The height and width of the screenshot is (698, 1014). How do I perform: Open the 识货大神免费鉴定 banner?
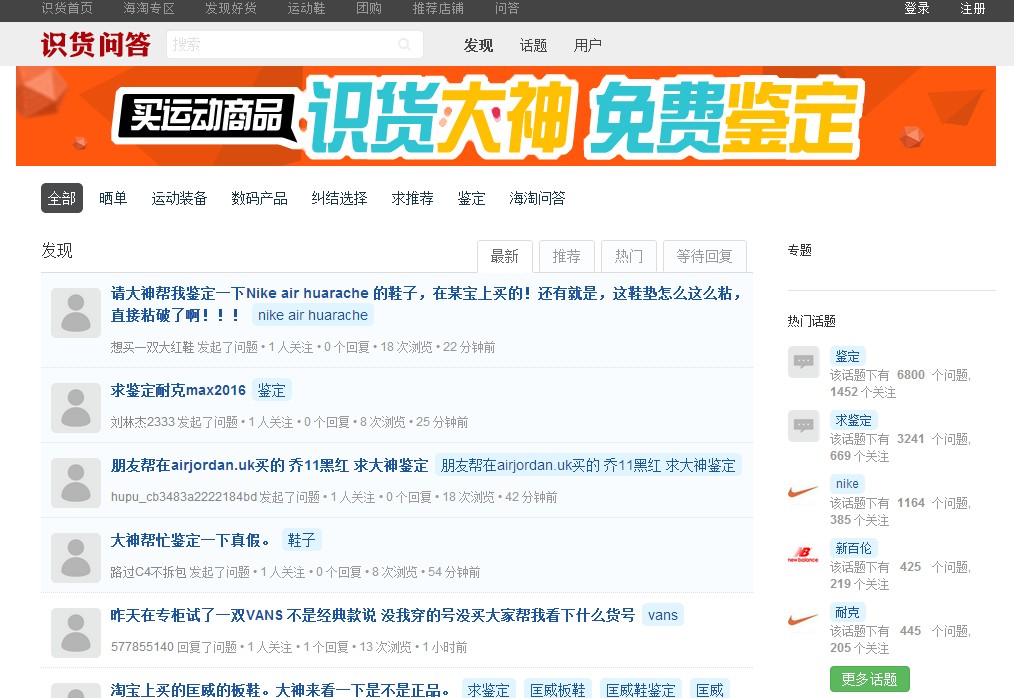506,116
